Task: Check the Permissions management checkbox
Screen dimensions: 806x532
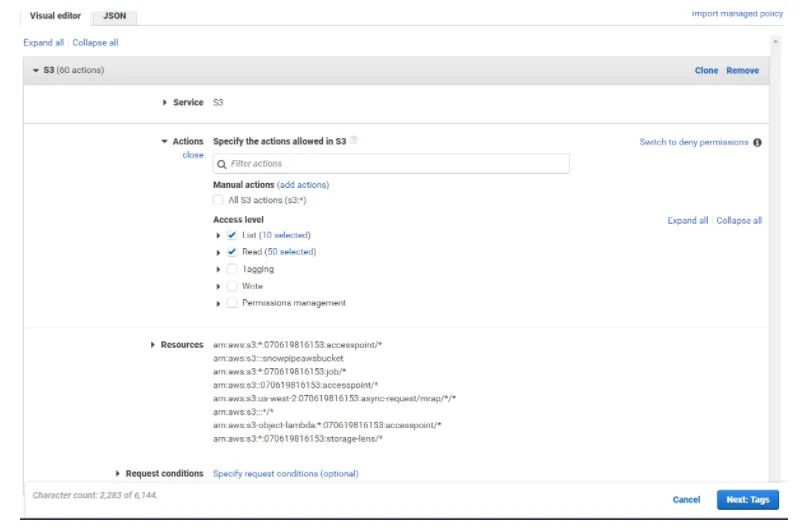Action: click(232, 303)
